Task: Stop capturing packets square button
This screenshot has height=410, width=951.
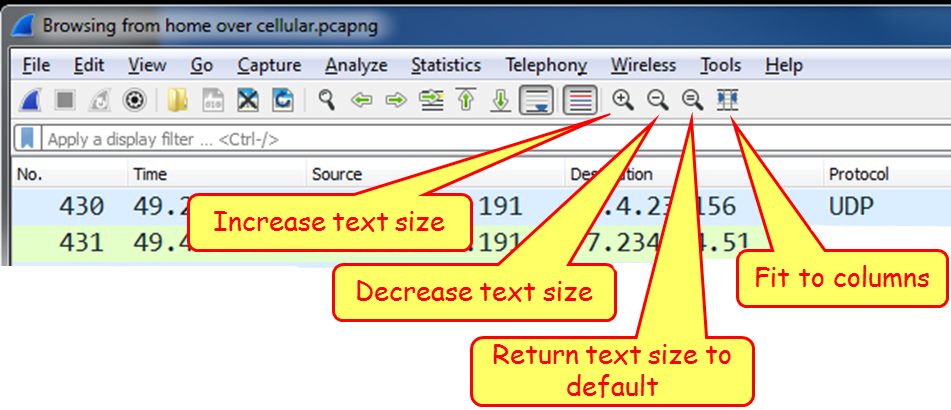Action: tap(64, 100)
